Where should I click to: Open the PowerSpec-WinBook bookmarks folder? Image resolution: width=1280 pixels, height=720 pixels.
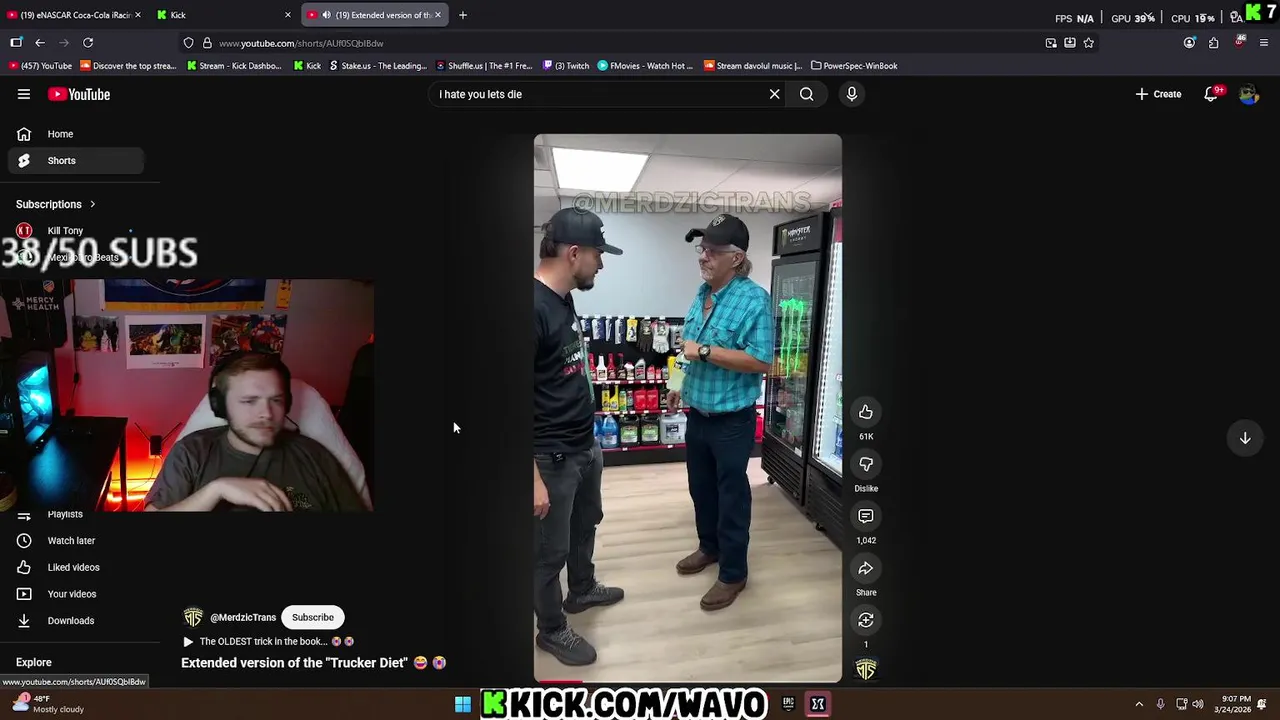point(854,66)
